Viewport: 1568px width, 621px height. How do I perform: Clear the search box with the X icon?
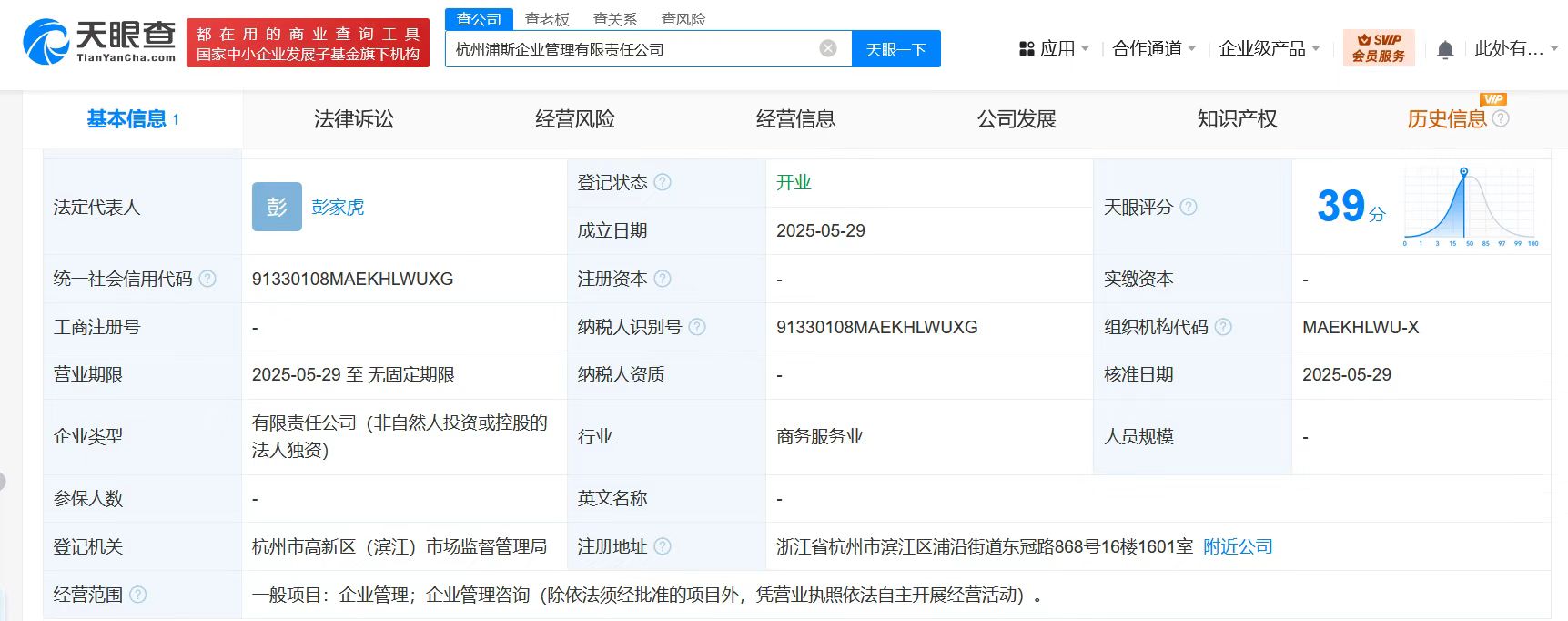point(828,48)
